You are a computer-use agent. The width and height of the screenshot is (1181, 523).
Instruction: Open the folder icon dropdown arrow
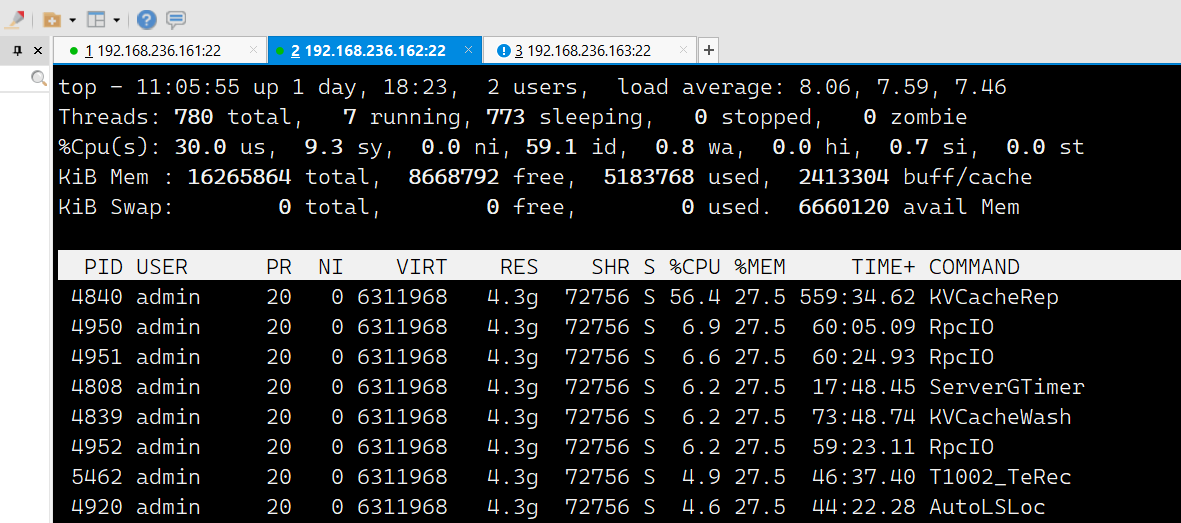tap(72, 20)
